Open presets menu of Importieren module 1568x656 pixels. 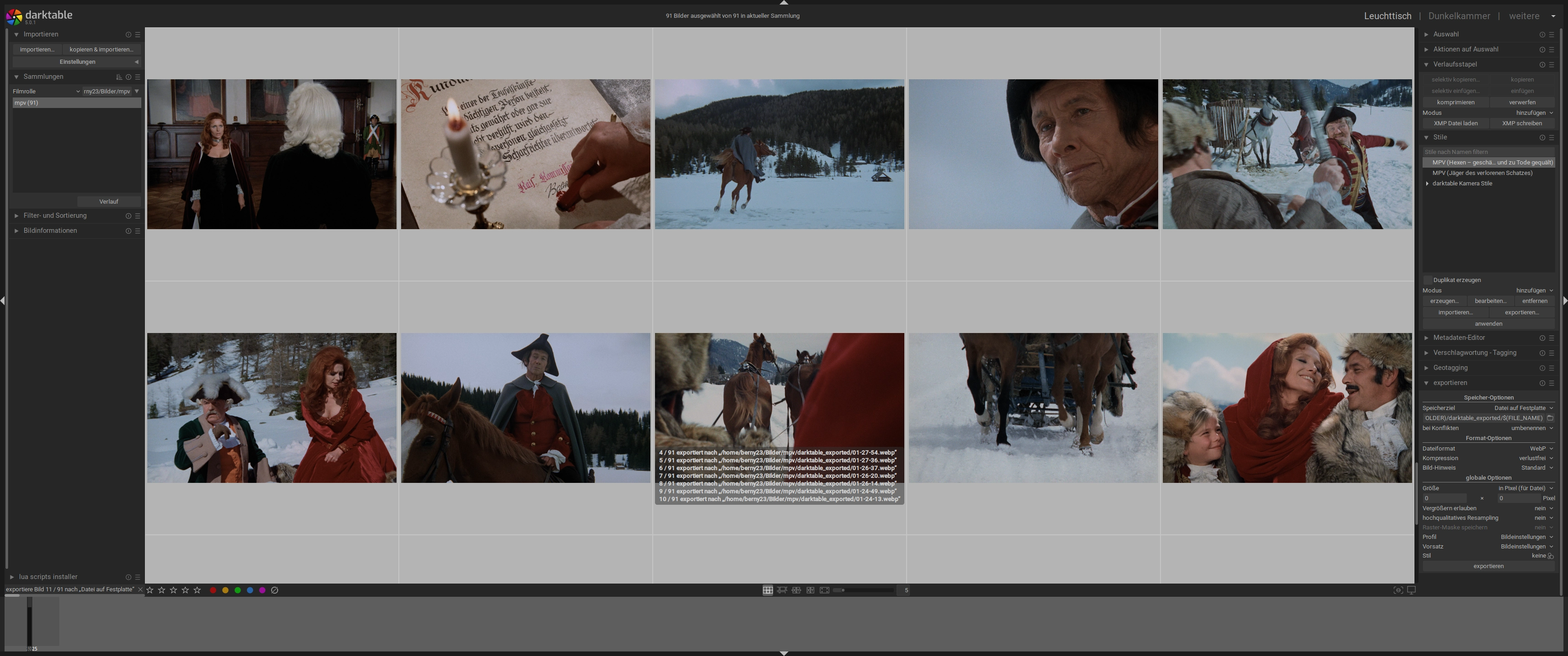(x=138, y=35)
